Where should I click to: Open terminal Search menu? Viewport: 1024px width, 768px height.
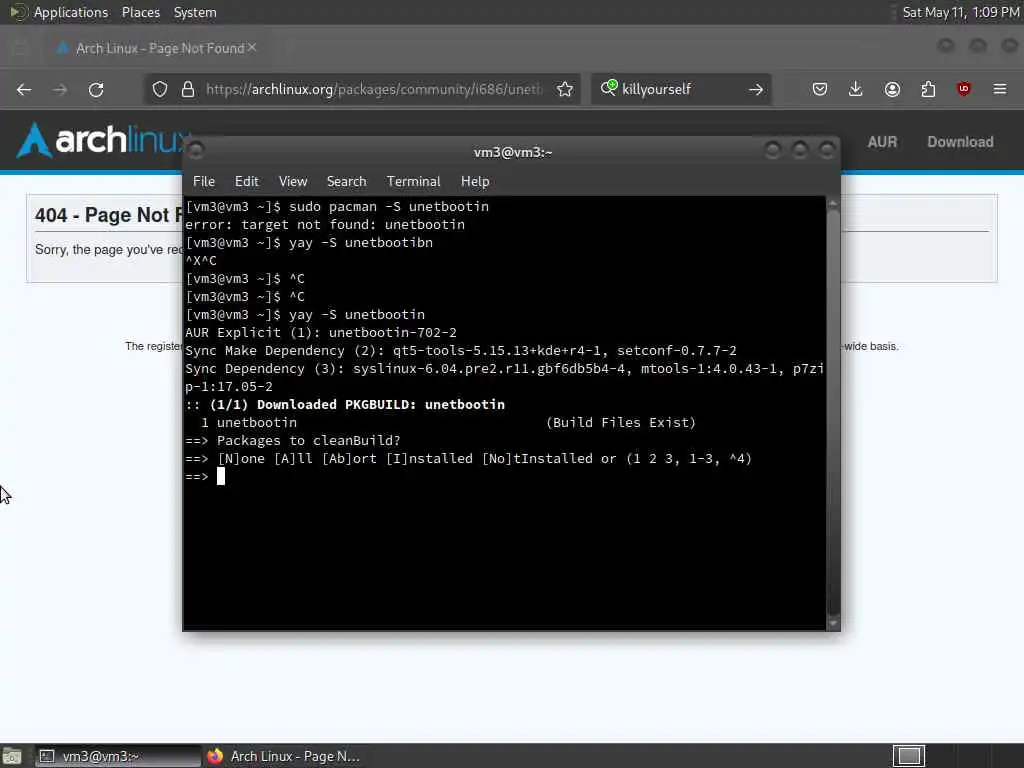click(x=346, y=182)
